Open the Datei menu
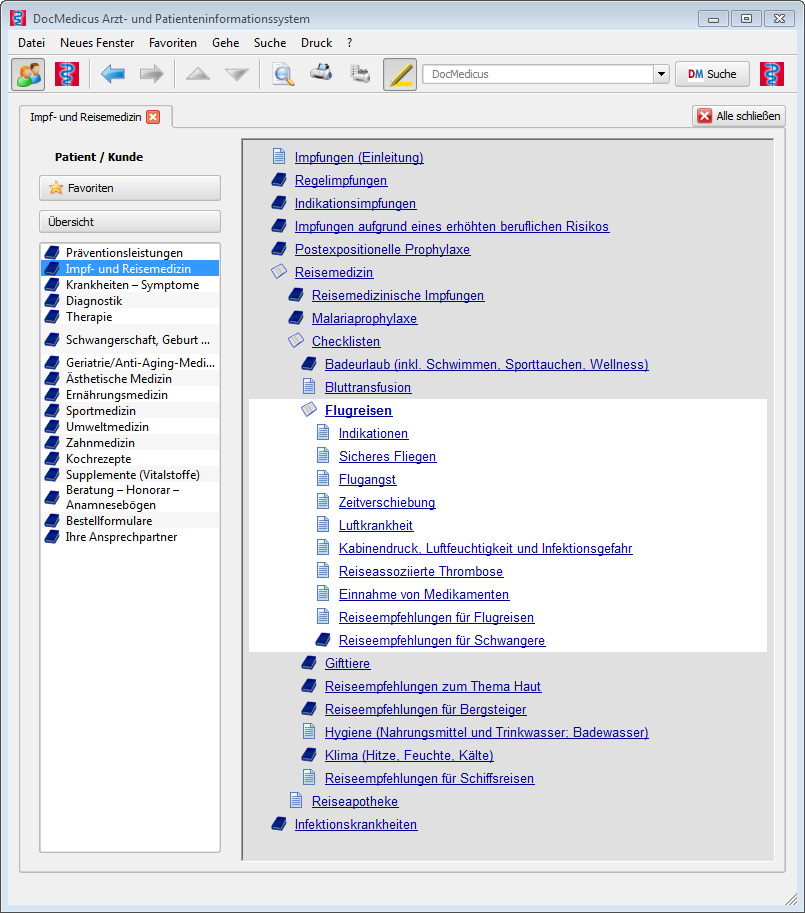This screenshot has width=805, height=913. pyautogui.click(x=31, y=43)
